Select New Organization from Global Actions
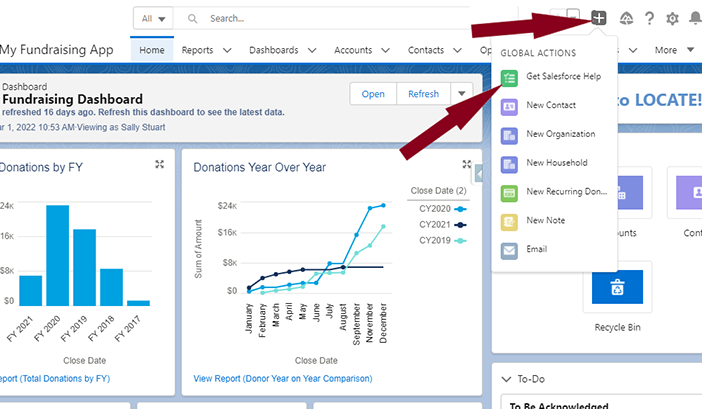This screenshot has width=702, height=409. point(561,134)
